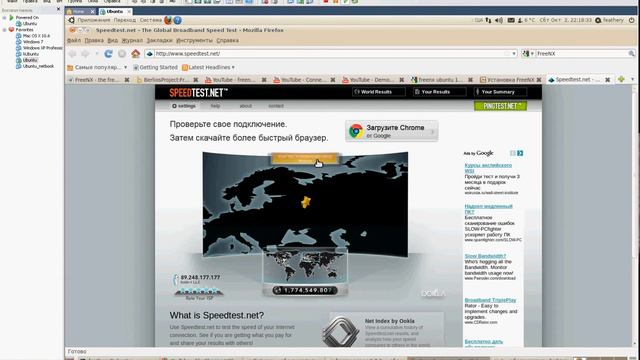Click the site identity icon in address bar

click(x=149, y=53)
